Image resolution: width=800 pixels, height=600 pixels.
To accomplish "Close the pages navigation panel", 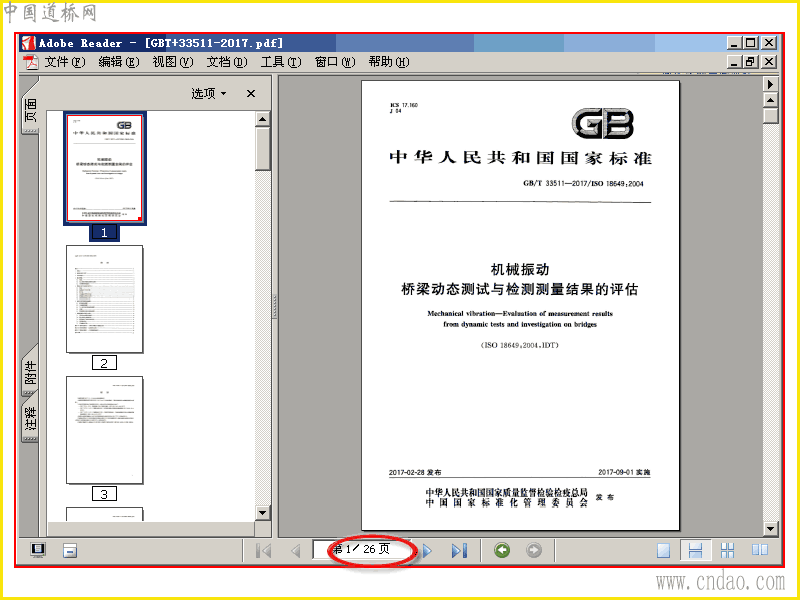I will [x=251, y=93].
